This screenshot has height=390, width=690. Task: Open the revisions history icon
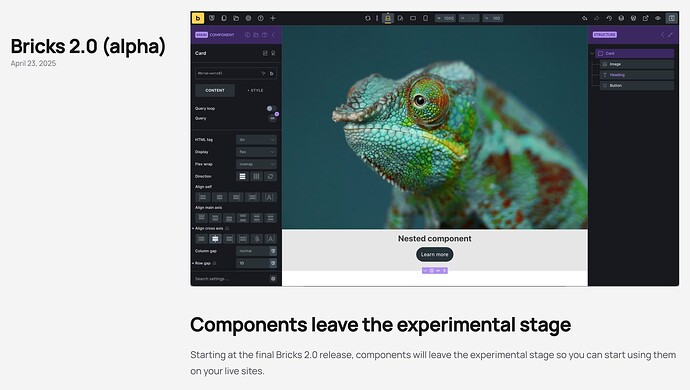pos(609,18)
